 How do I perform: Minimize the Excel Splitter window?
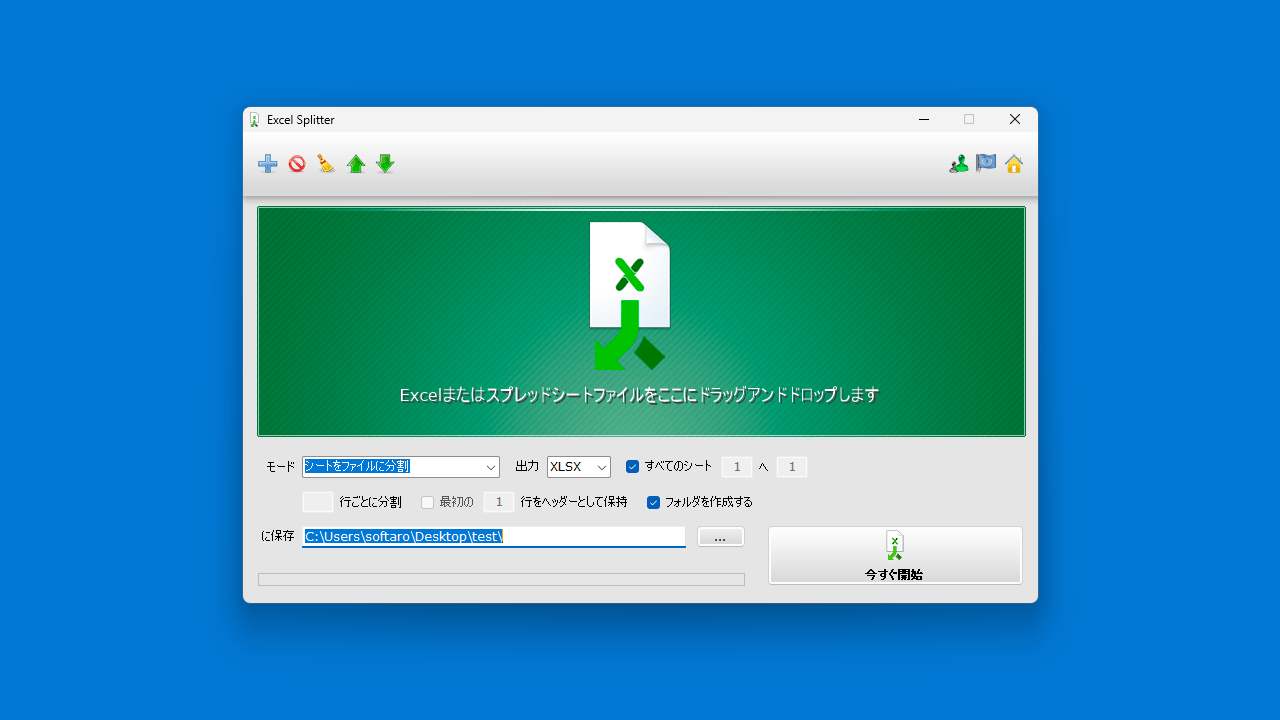(923, 120)
